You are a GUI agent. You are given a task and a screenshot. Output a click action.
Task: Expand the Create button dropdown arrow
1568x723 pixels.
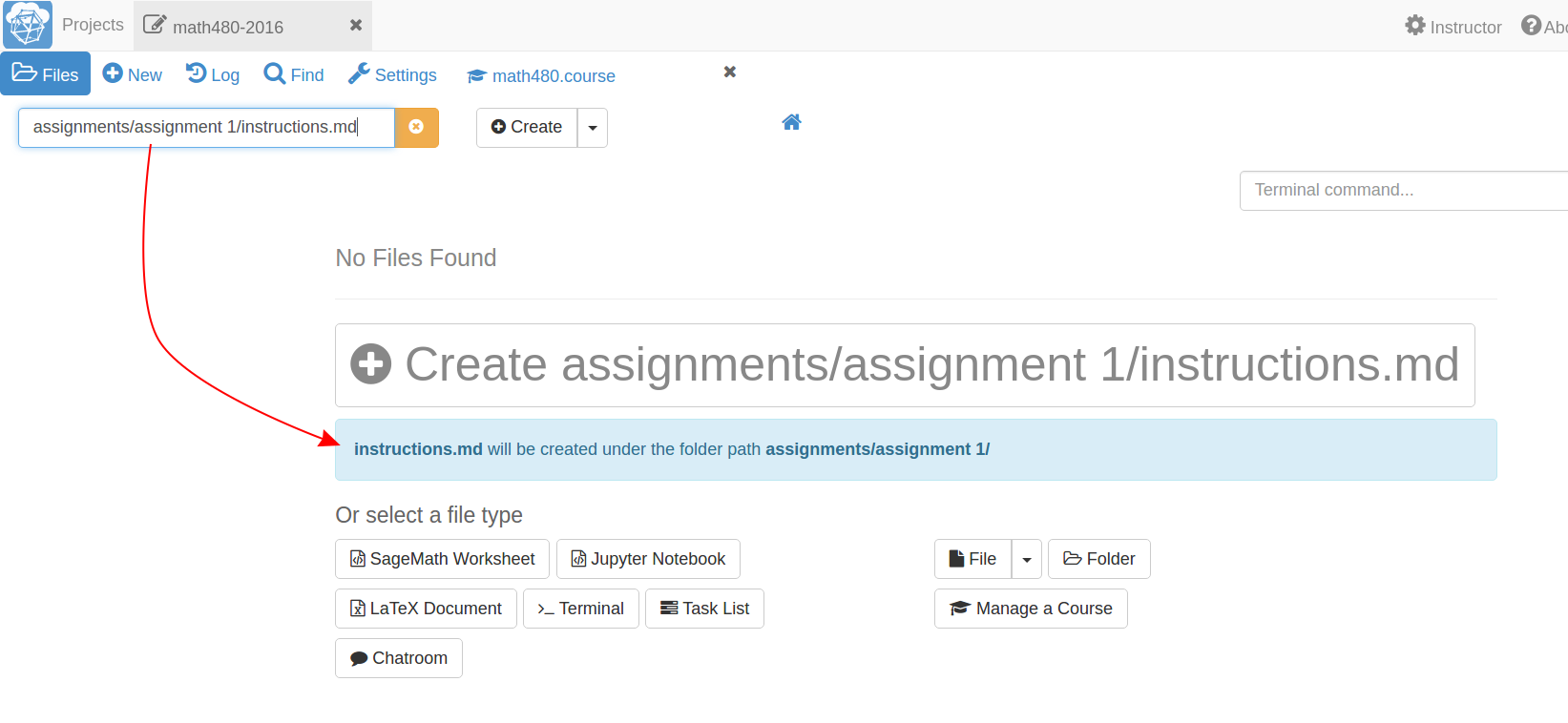[x=593, y=128]
